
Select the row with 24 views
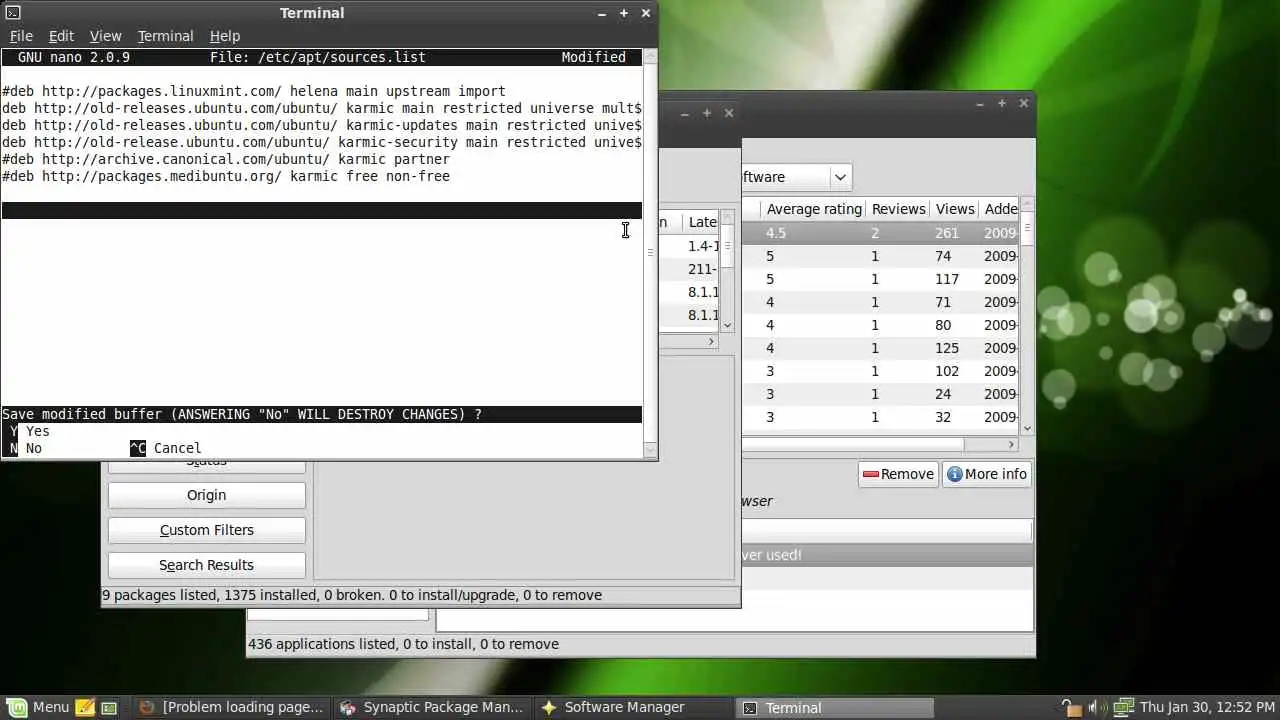pos(880,394)
